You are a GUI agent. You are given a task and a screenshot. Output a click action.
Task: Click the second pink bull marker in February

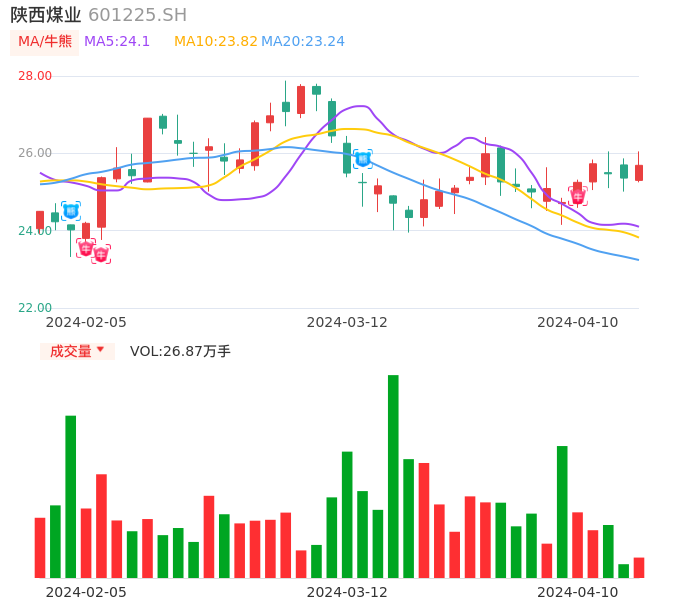point(101,254)
